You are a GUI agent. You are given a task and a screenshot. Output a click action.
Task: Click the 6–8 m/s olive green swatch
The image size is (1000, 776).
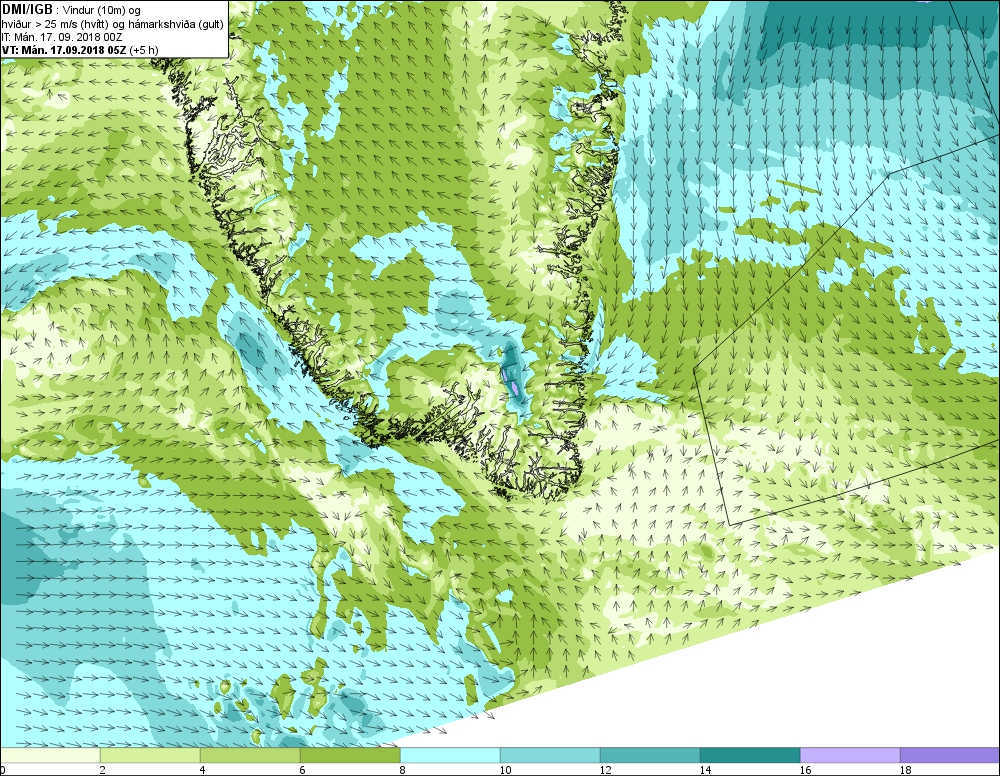coord(350,755)
